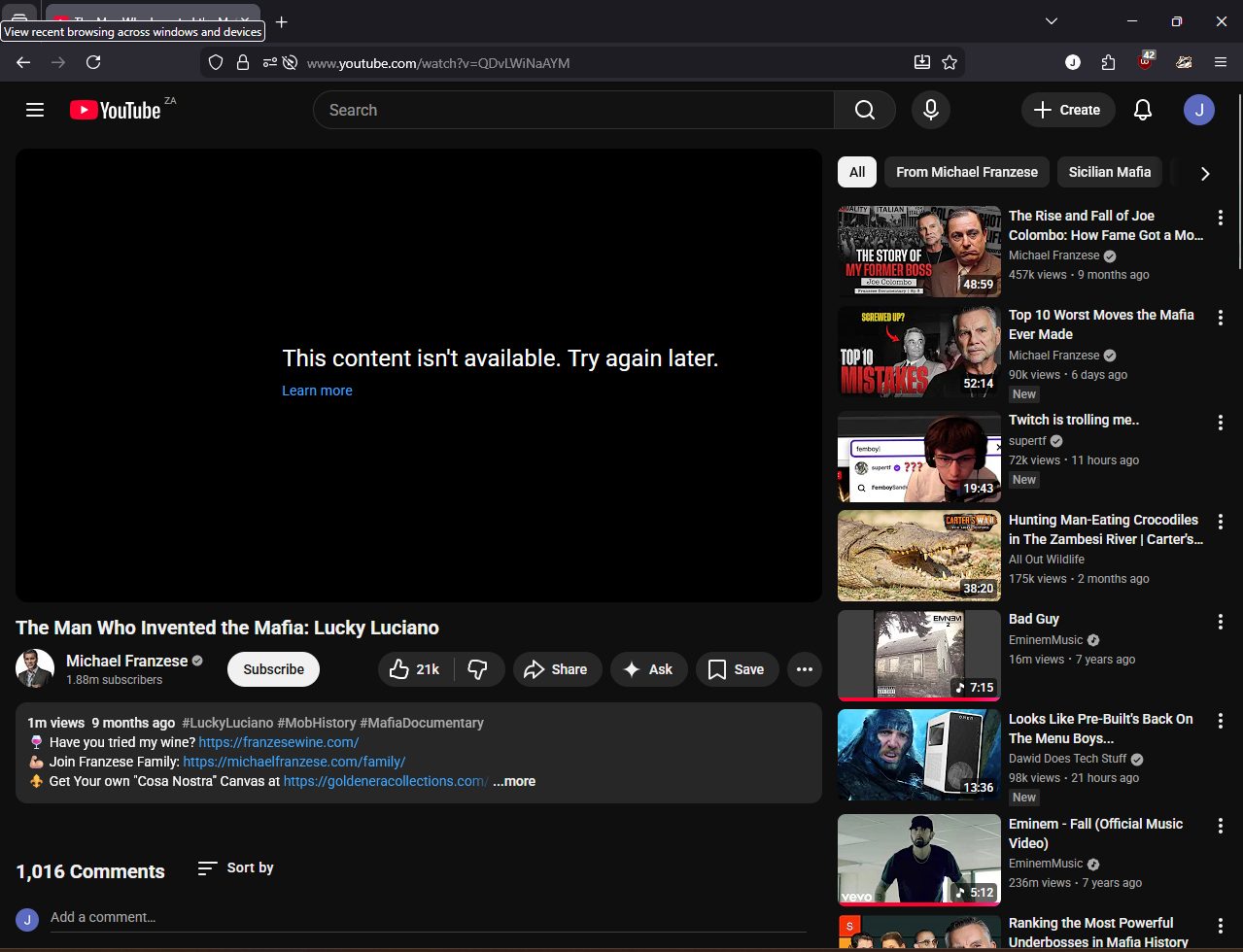Select From Michael Franzese filter chip
Screen dimensions: 1243x952
pos(966,172)
